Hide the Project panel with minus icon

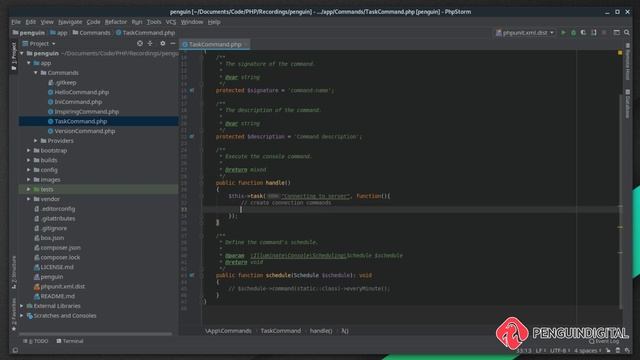173,43
